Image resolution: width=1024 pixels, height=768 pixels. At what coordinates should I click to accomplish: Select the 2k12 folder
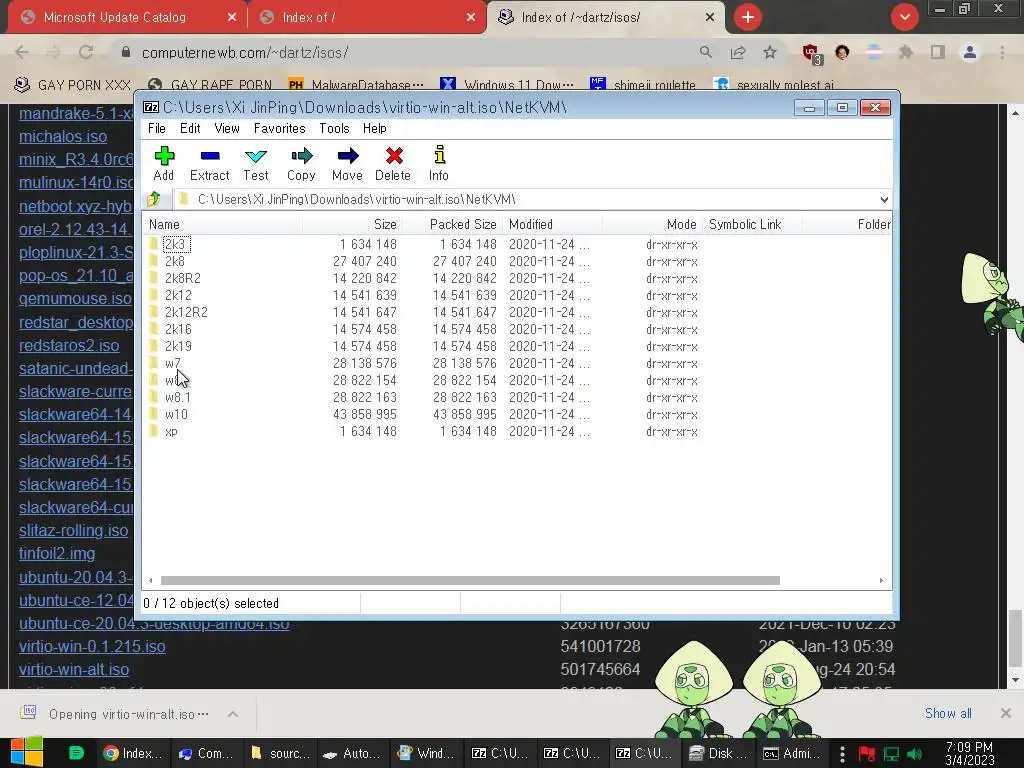click(178, 295)
